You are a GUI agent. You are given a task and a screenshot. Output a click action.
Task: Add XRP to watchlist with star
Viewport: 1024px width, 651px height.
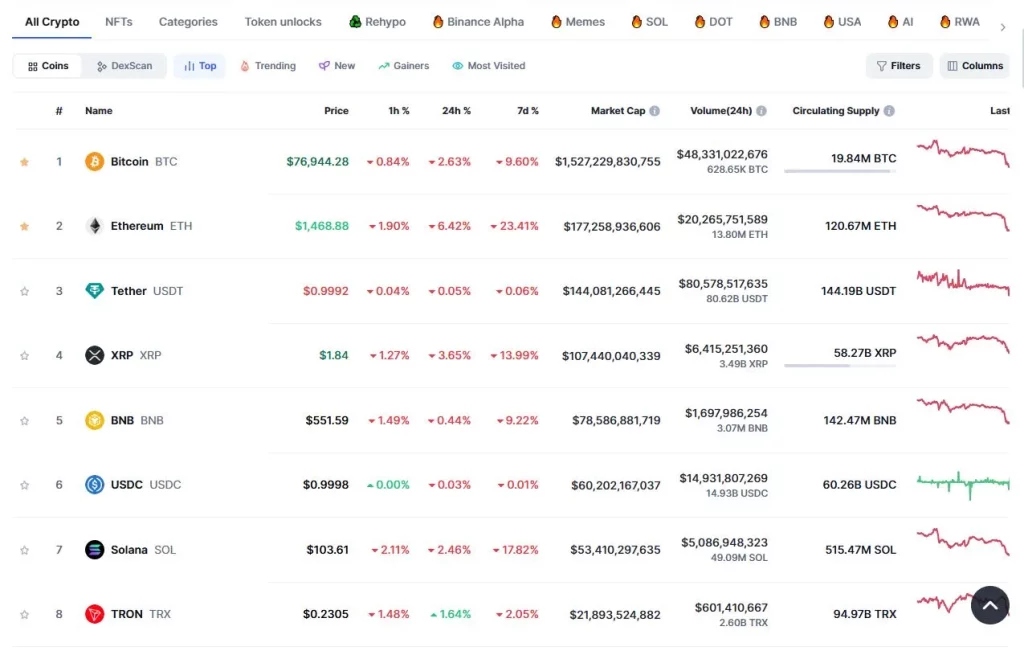[24, 356]
